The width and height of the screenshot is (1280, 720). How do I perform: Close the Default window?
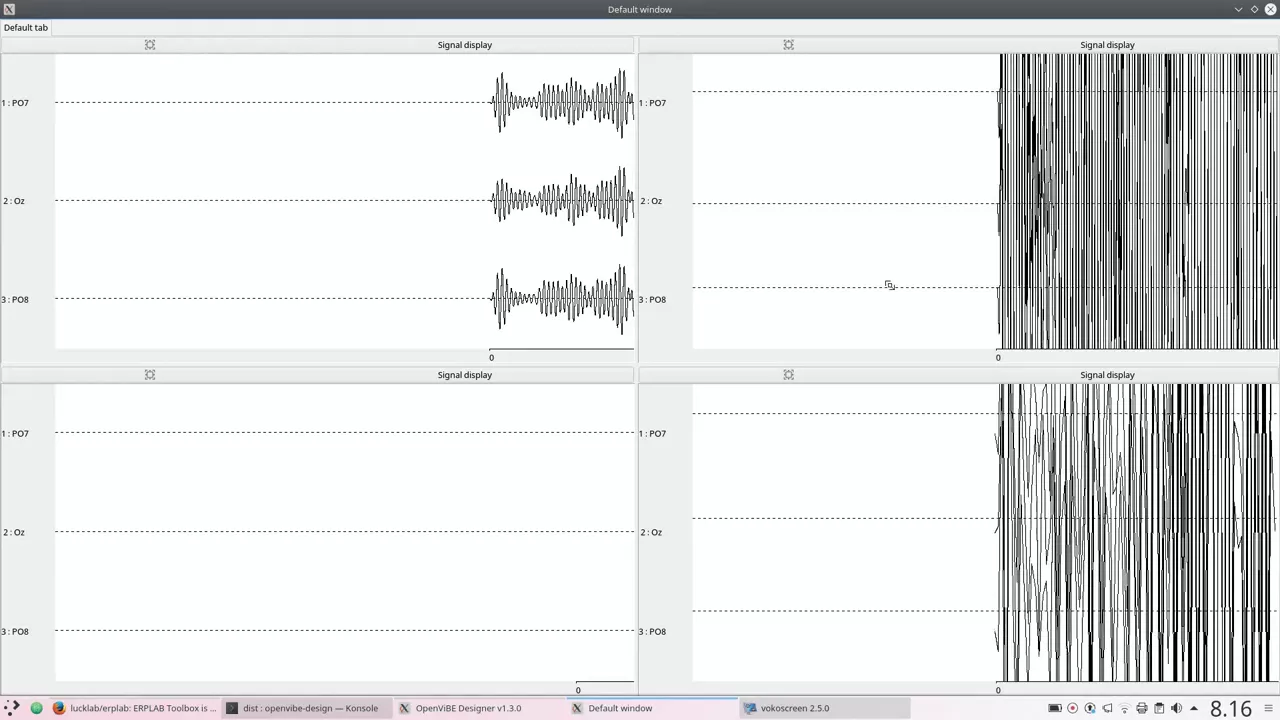click(x=1270, y=9)
